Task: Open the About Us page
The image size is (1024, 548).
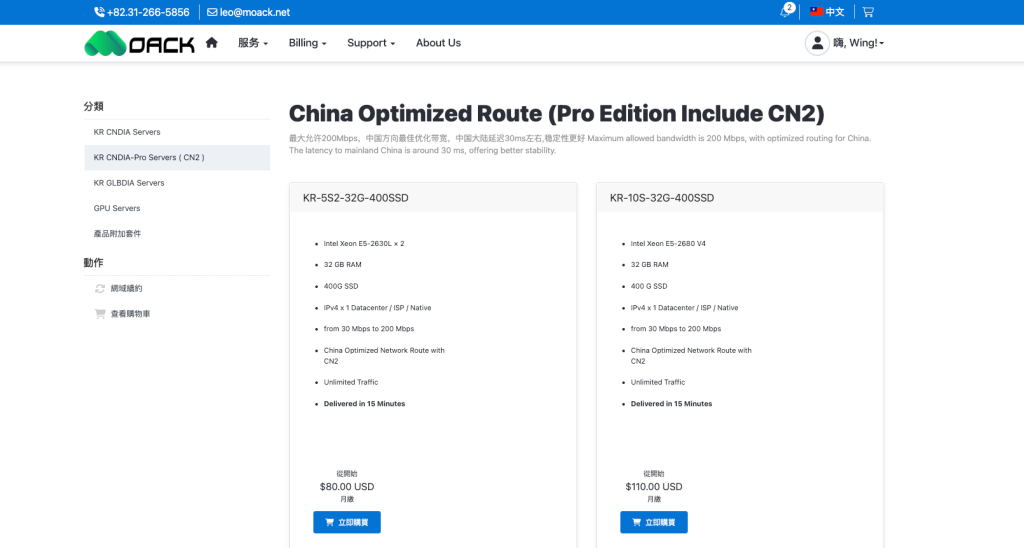Action: tap(438, 42)
